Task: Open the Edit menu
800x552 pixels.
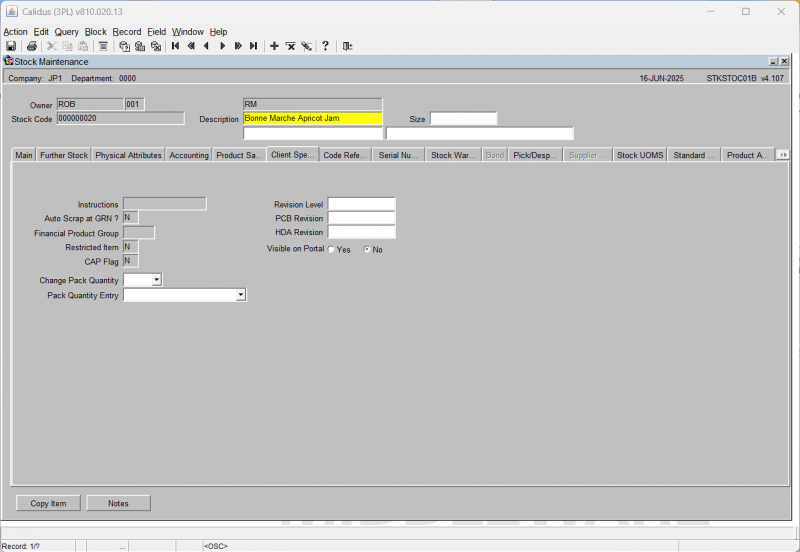Action: point(41,32)
